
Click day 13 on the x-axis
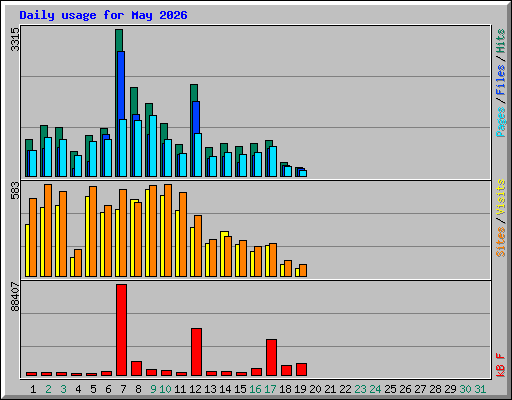pos(210,389)
